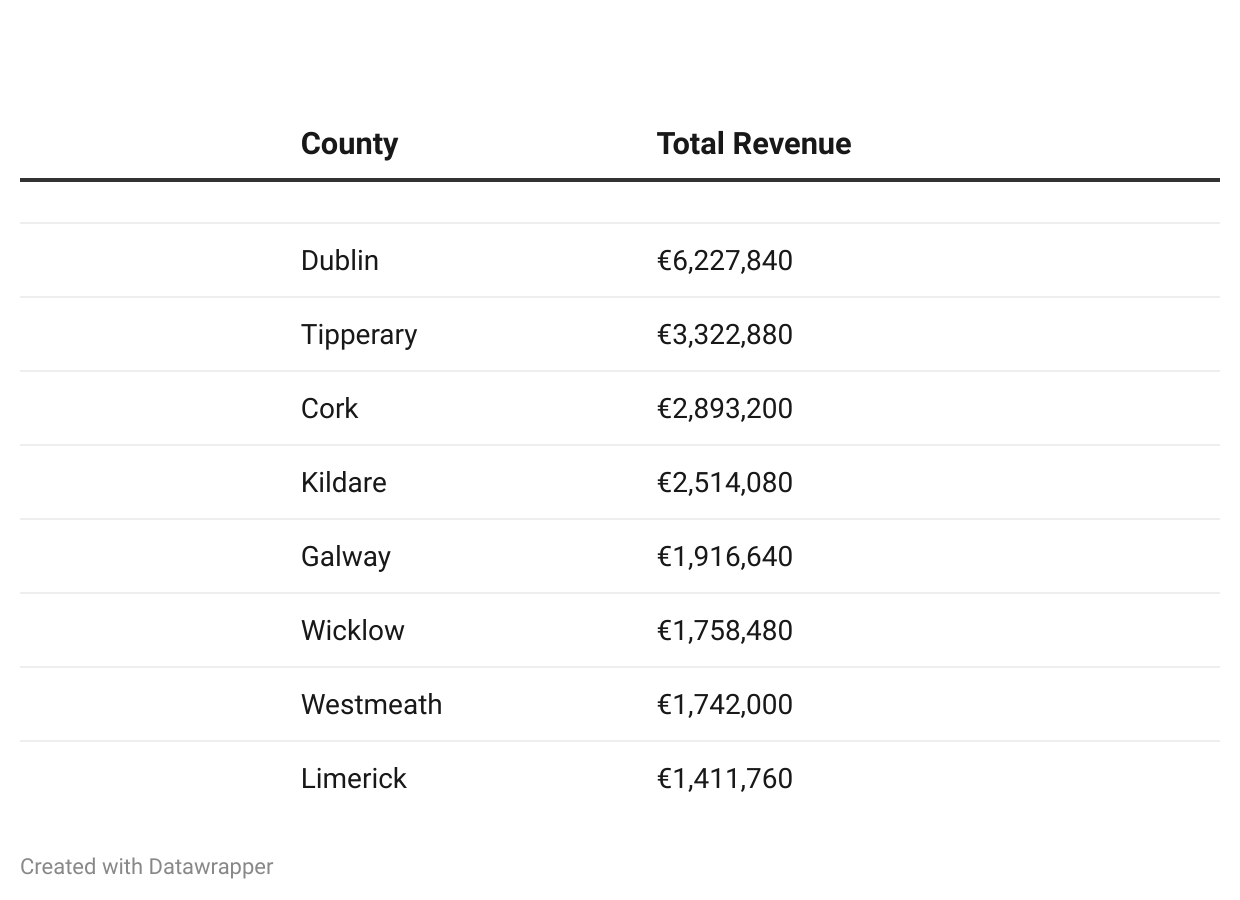Click the €6,227,840 revenue value

(x=724, y=261)
